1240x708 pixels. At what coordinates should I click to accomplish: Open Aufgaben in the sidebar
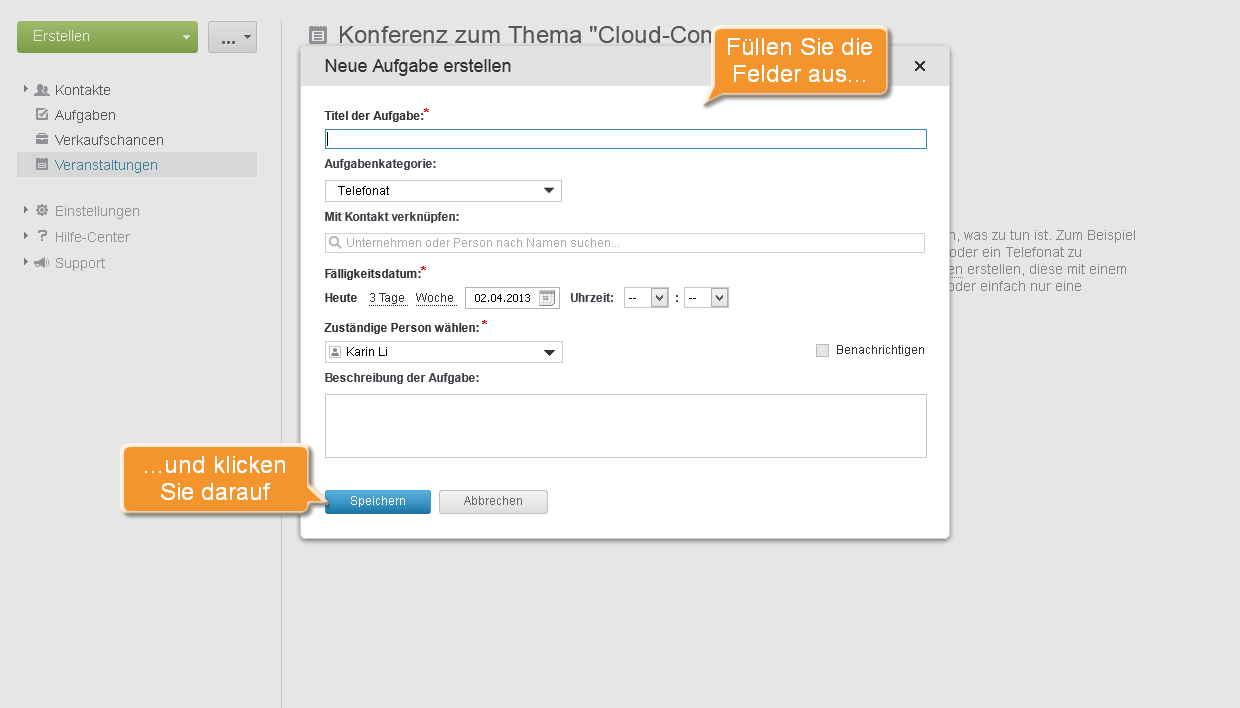(x=85, y=115)
